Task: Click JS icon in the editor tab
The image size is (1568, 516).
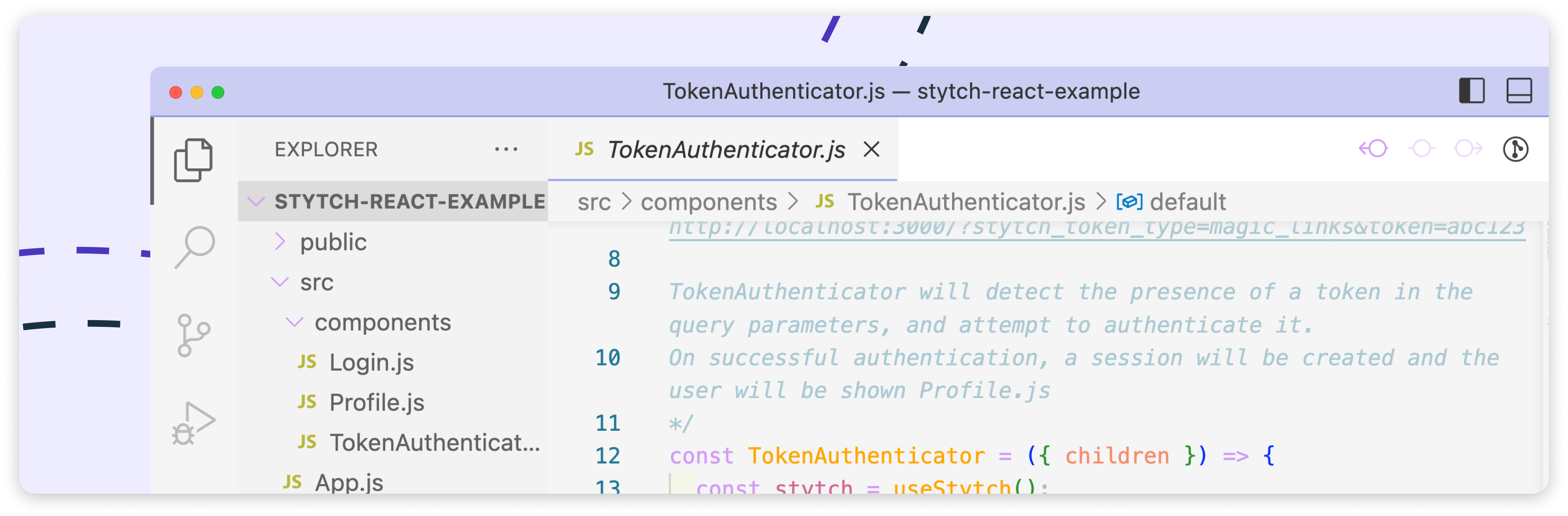Action: tap(584, 149)
